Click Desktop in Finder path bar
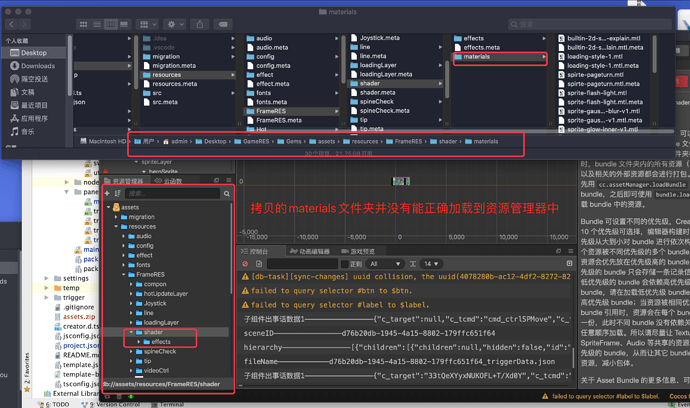The image size is (690, 408). (x=211, y=142)
